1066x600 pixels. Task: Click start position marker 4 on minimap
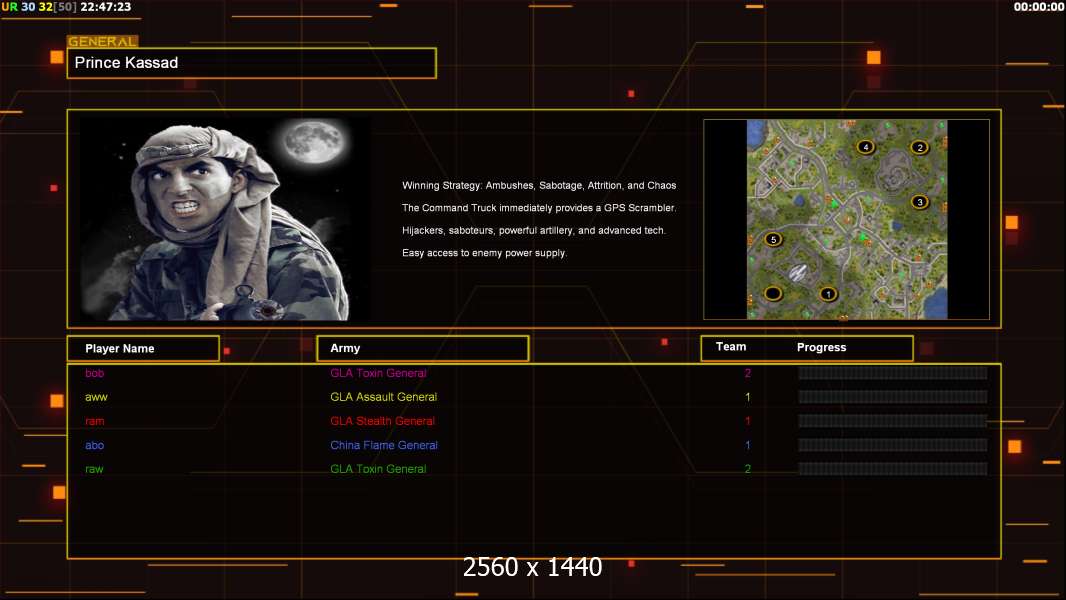coord(865,147)
